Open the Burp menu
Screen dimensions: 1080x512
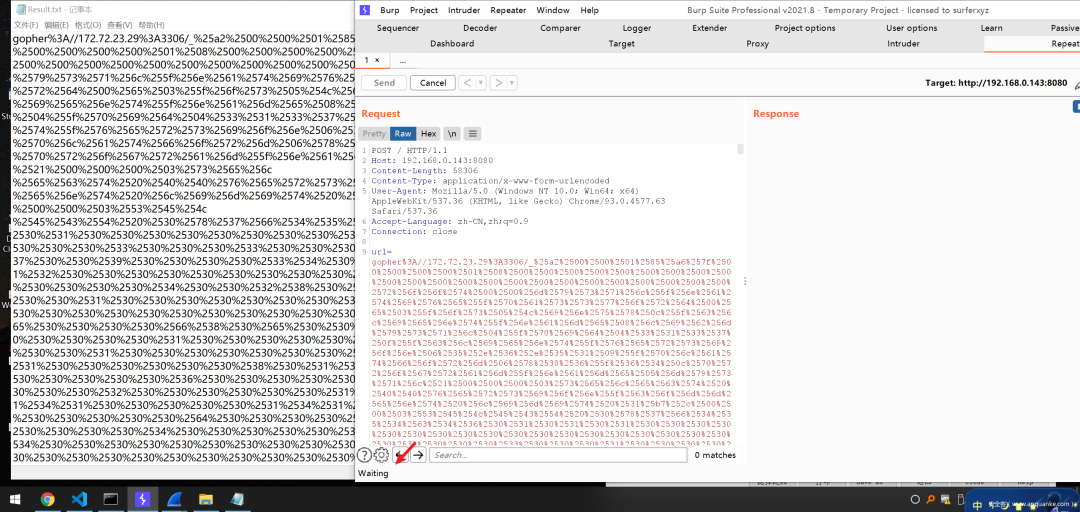click(x=390, y=10)
